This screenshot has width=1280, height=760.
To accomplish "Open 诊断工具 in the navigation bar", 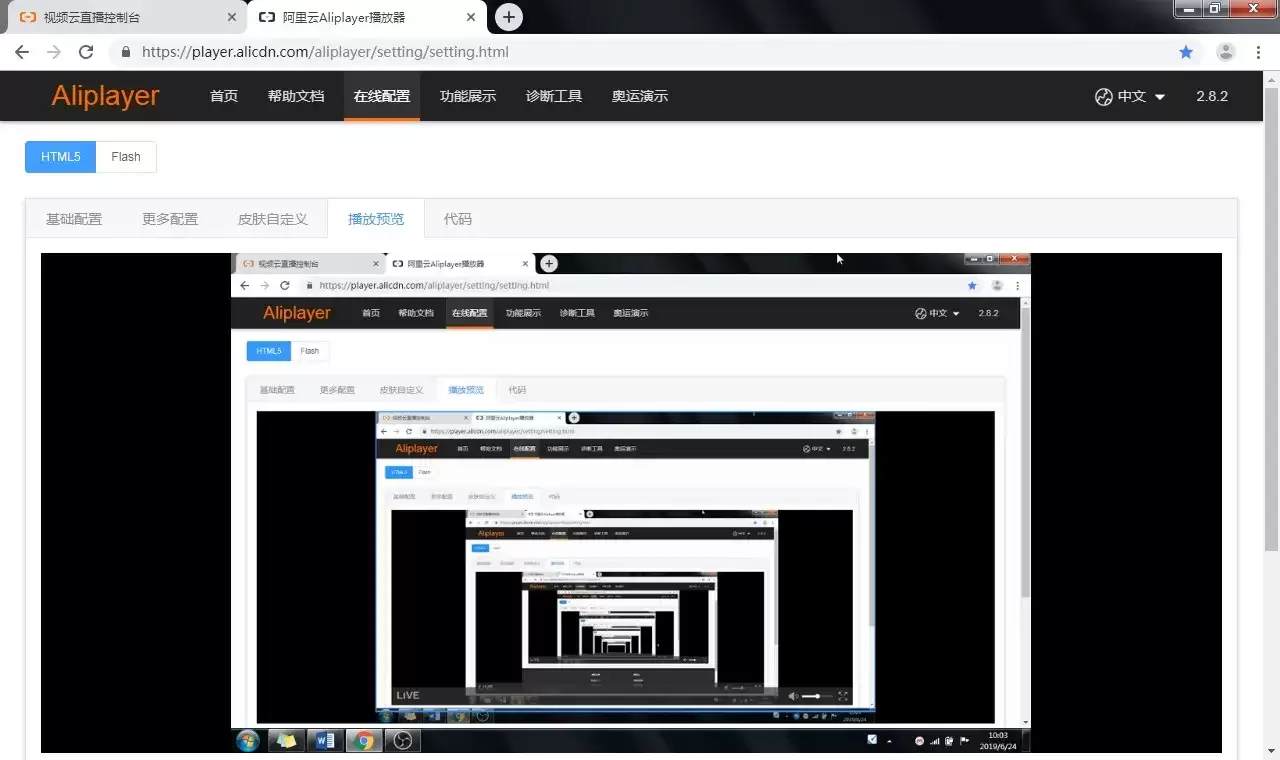I will (554, 97).
